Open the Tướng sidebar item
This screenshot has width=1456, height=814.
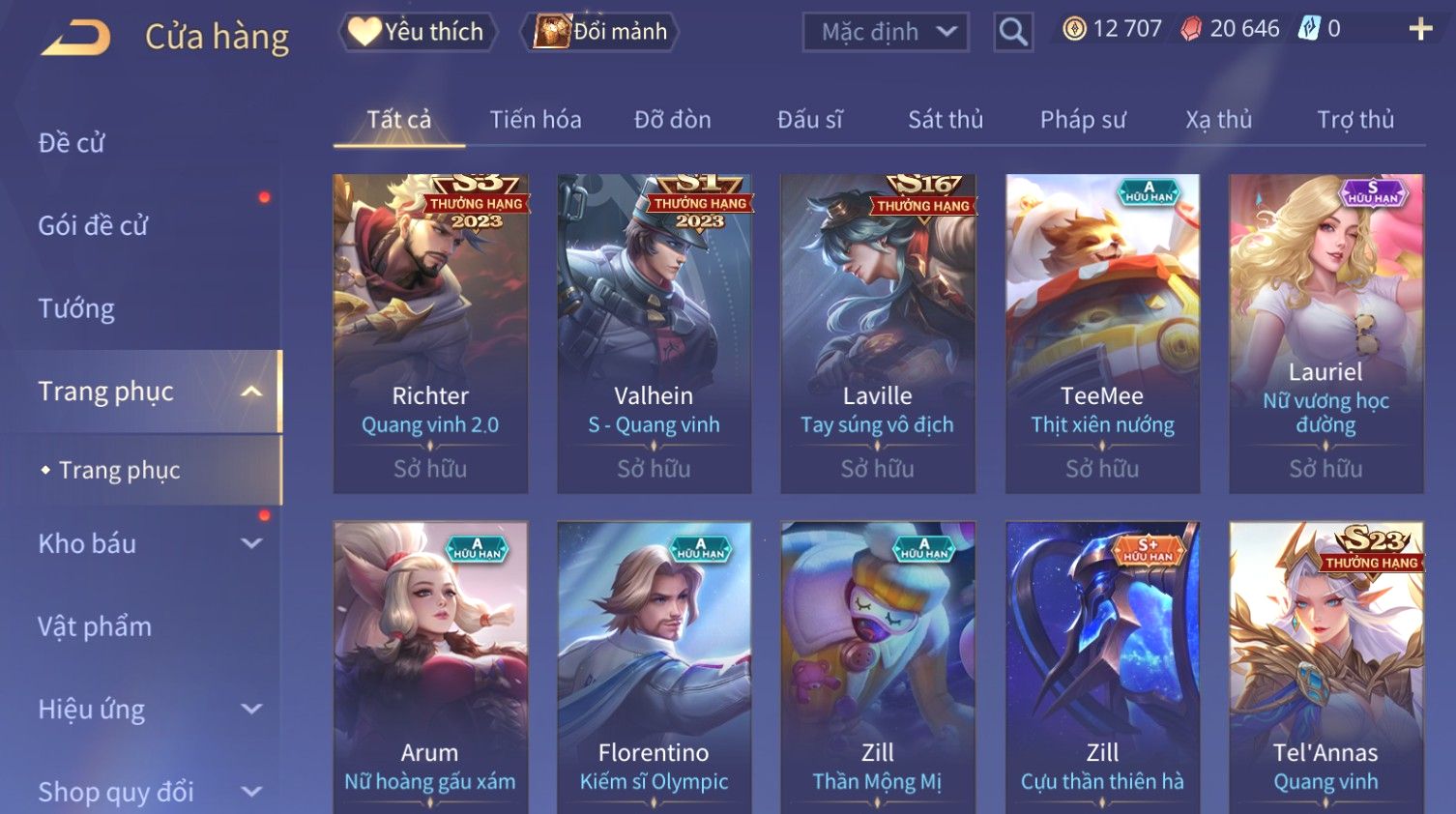(x=76, y=308)
